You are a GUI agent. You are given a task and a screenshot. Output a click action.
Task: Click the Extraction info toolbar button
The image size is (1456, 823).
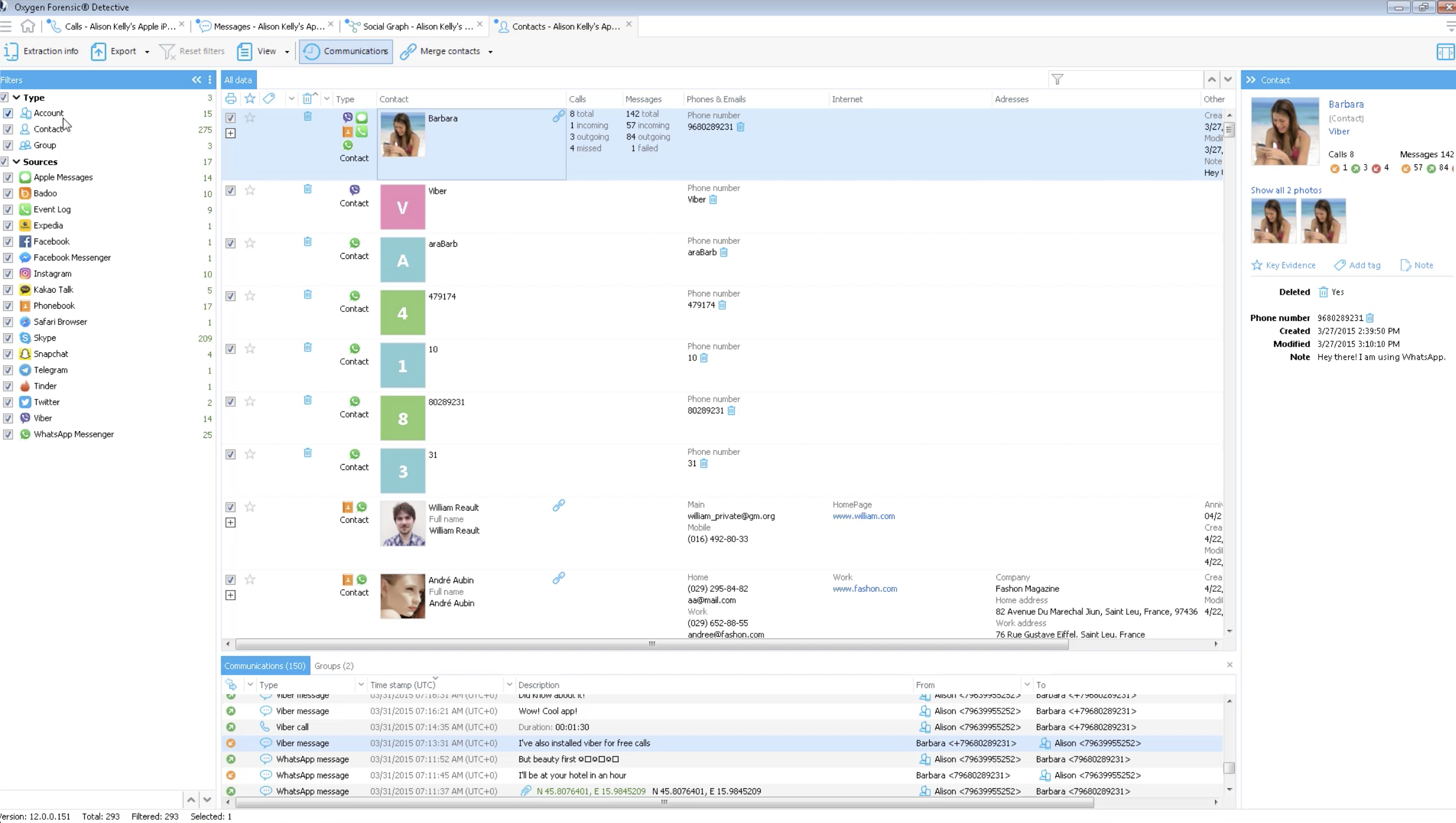tap(41, 52)
